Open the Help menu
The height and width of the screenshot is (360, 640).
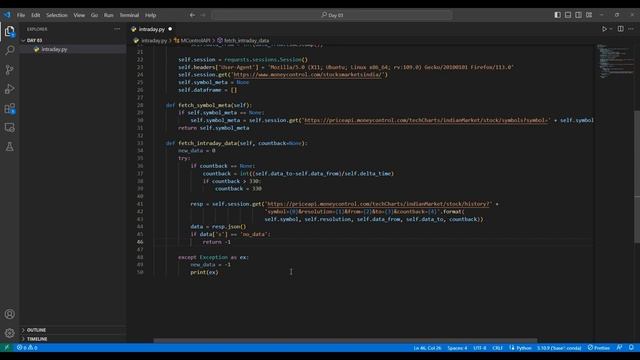[151, 15]
